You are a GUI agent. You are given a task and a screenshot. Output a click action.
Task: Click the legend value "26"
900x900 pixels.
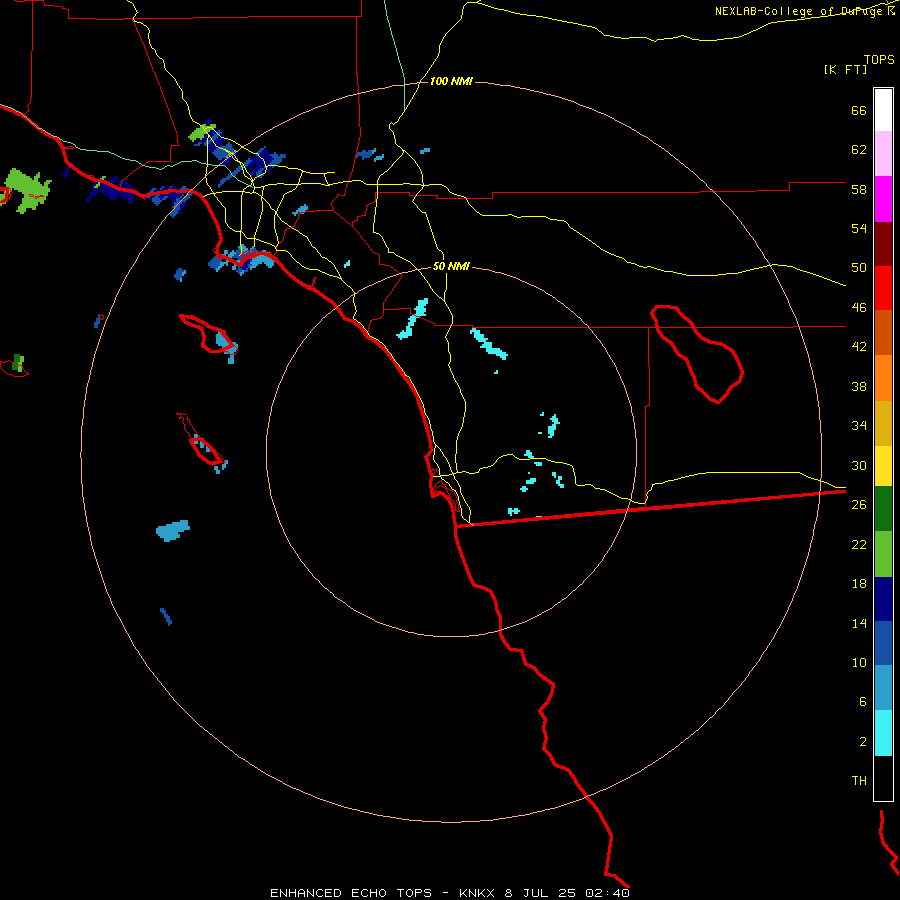pos(859,505)
